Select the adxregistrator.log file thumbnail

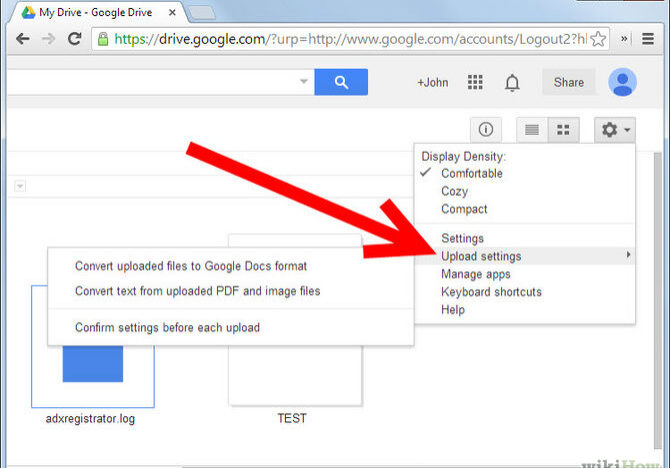click(x=93, y=376)
